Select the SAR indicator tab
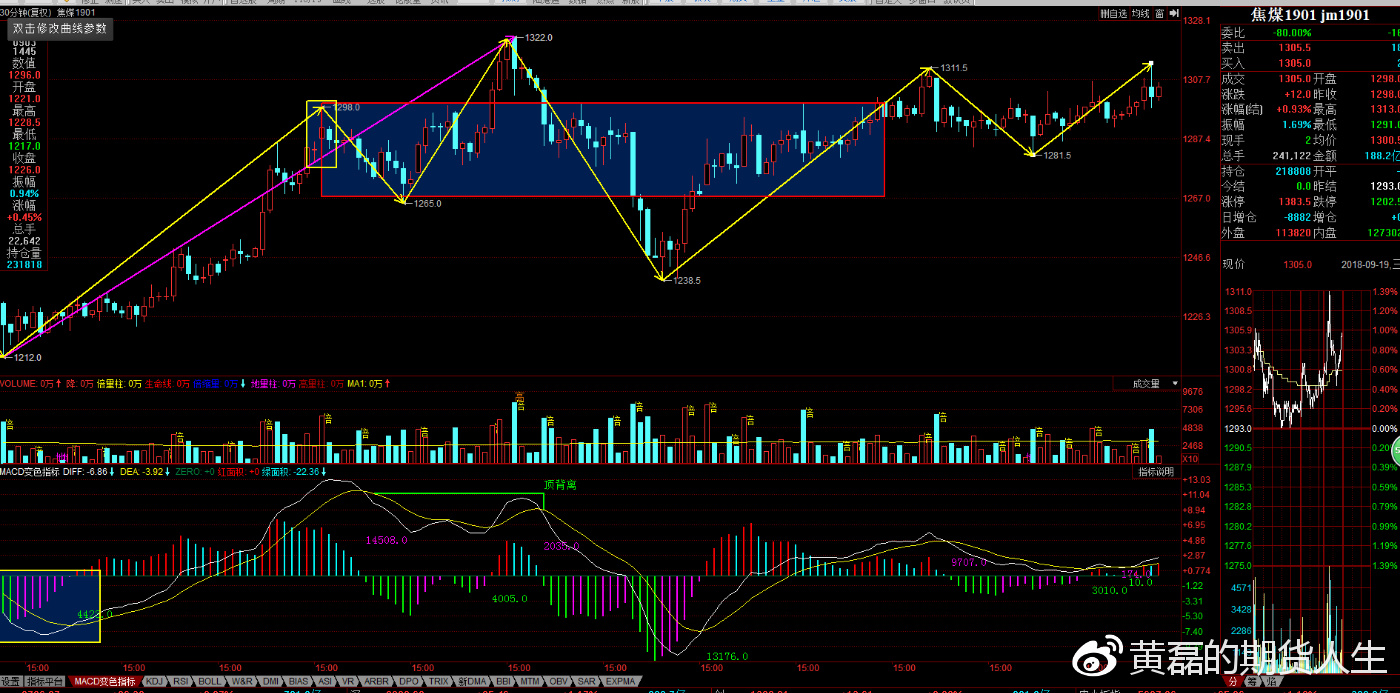The height and width of the screenshot is (693, 1400). tap(587, 682)
